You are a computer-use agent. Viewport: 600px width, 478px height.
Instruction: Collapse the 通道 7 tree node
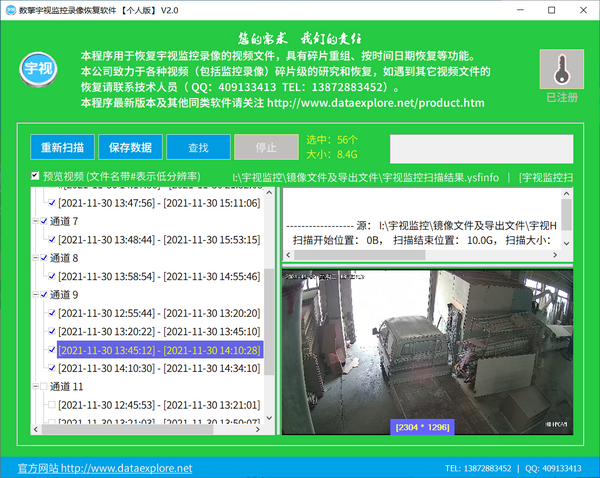point(33,221)
